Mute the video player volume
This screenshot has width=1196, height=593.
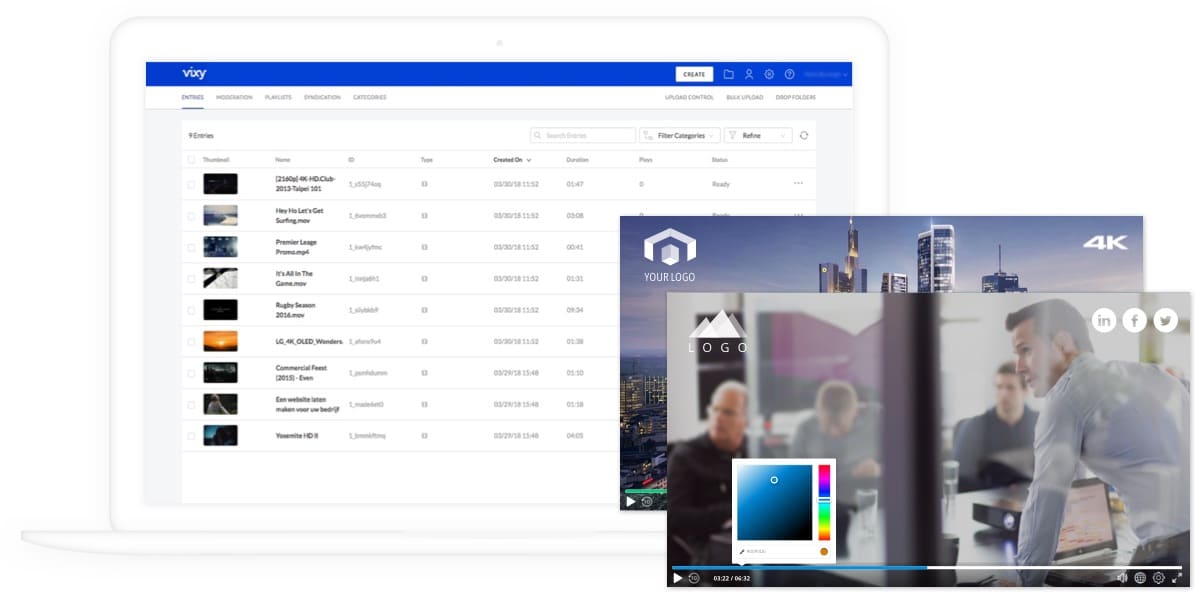click(1122, 577)
